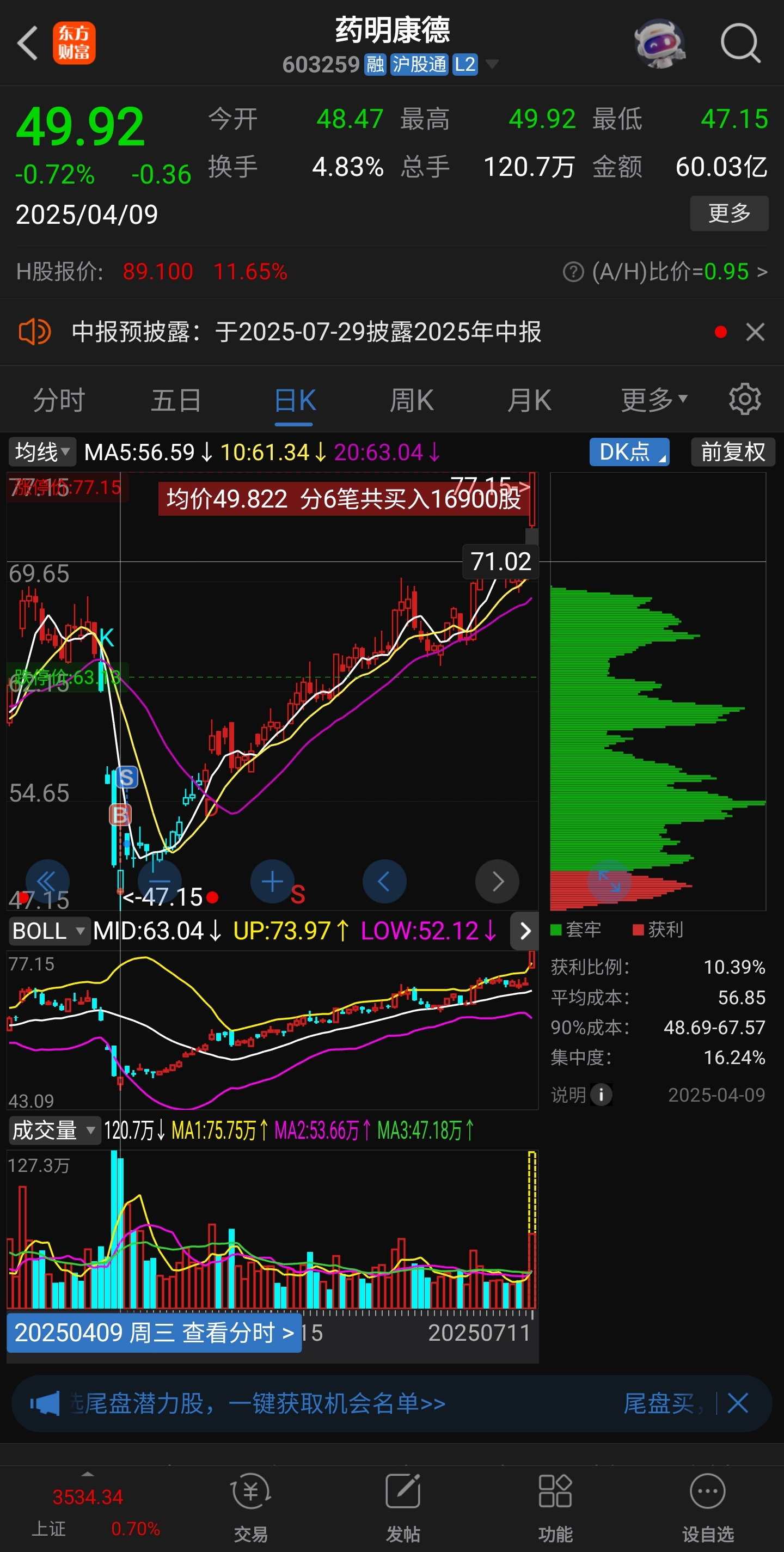The width and height of the screenshot is (784, 1552).
Task: Expand BOLL values with arrow button
Action: click(524, 931)
